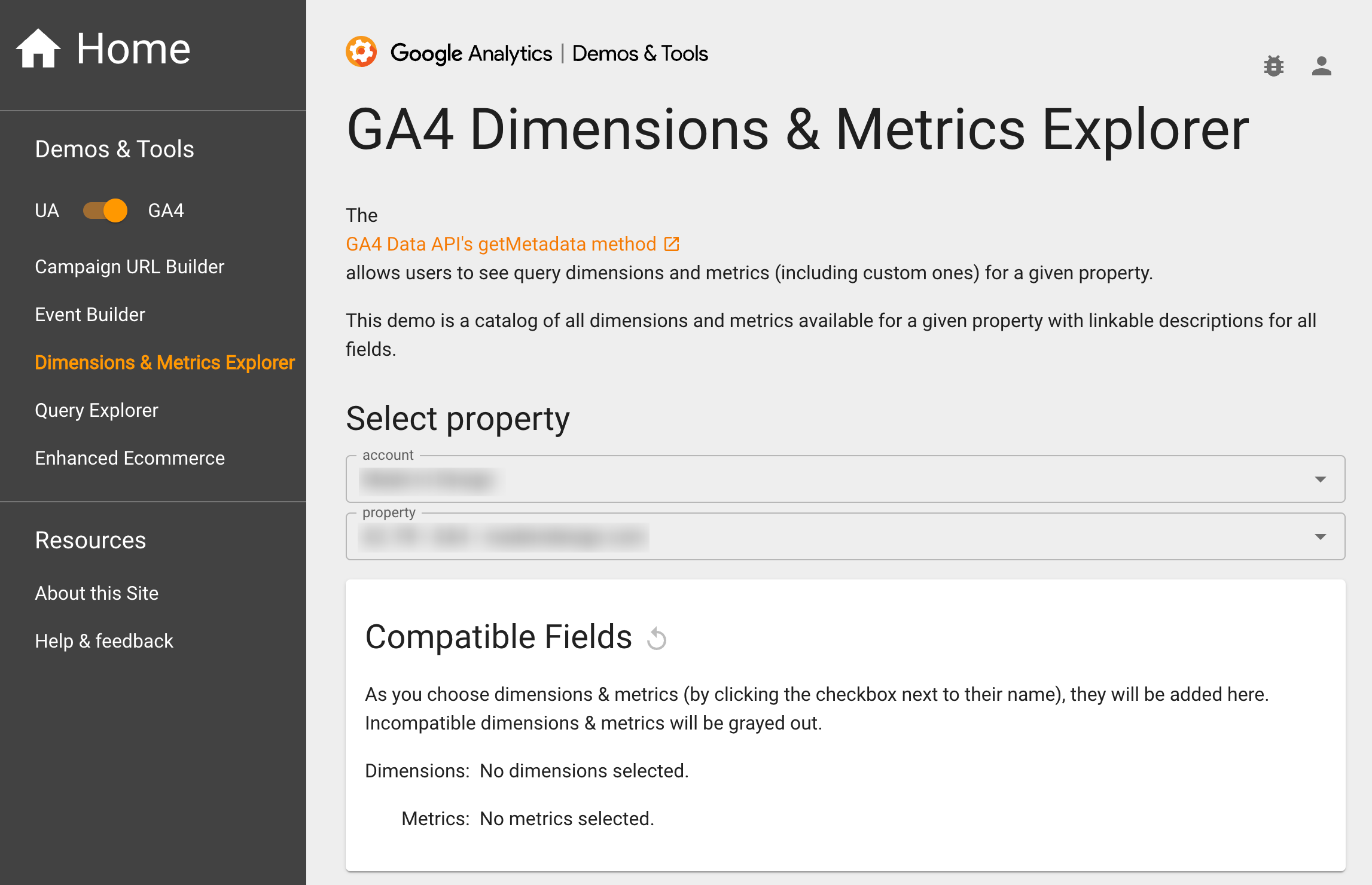The height and width of the screenshot is (885, 1372).
Task: Open About this Site
Action: (x=97, y=593)
